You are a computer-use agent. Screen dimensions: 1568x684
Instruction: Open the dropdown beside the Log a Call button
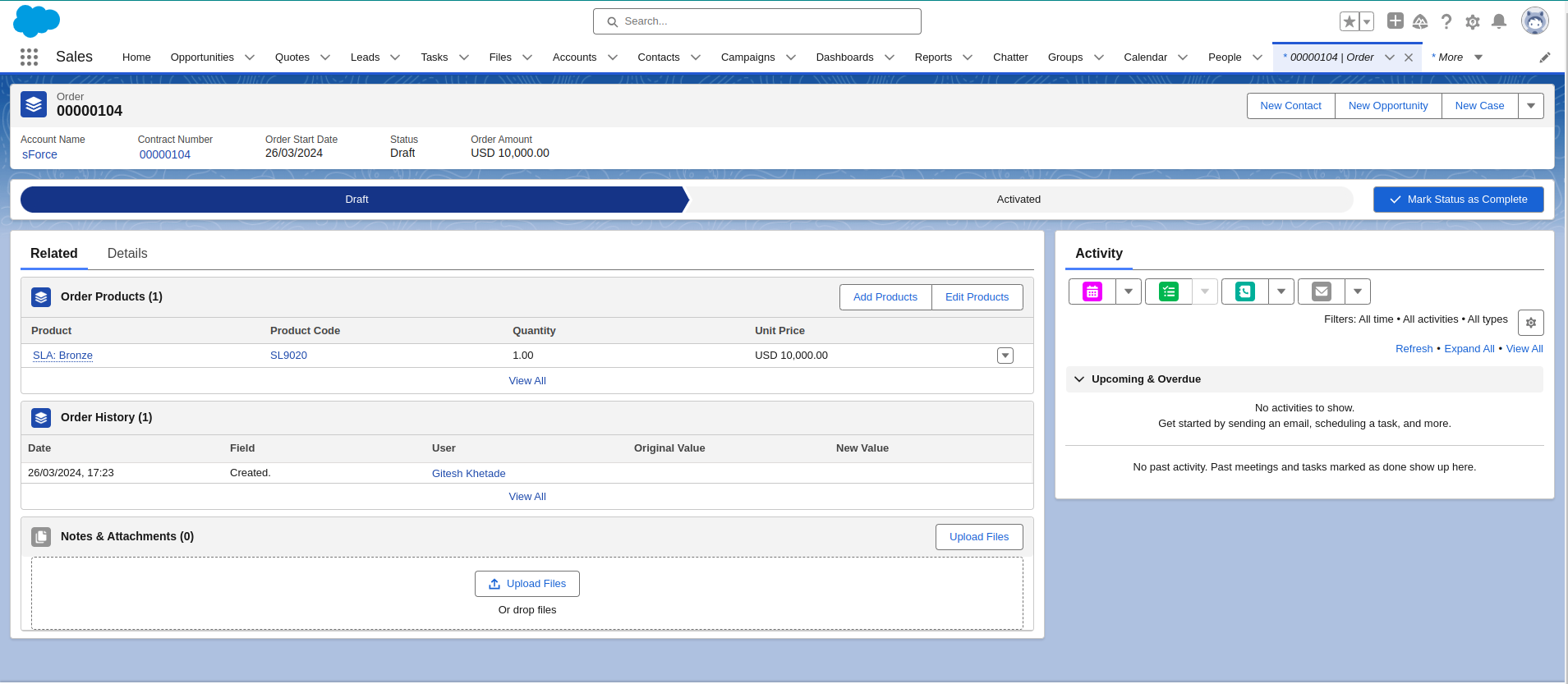tap(1281, 292)
